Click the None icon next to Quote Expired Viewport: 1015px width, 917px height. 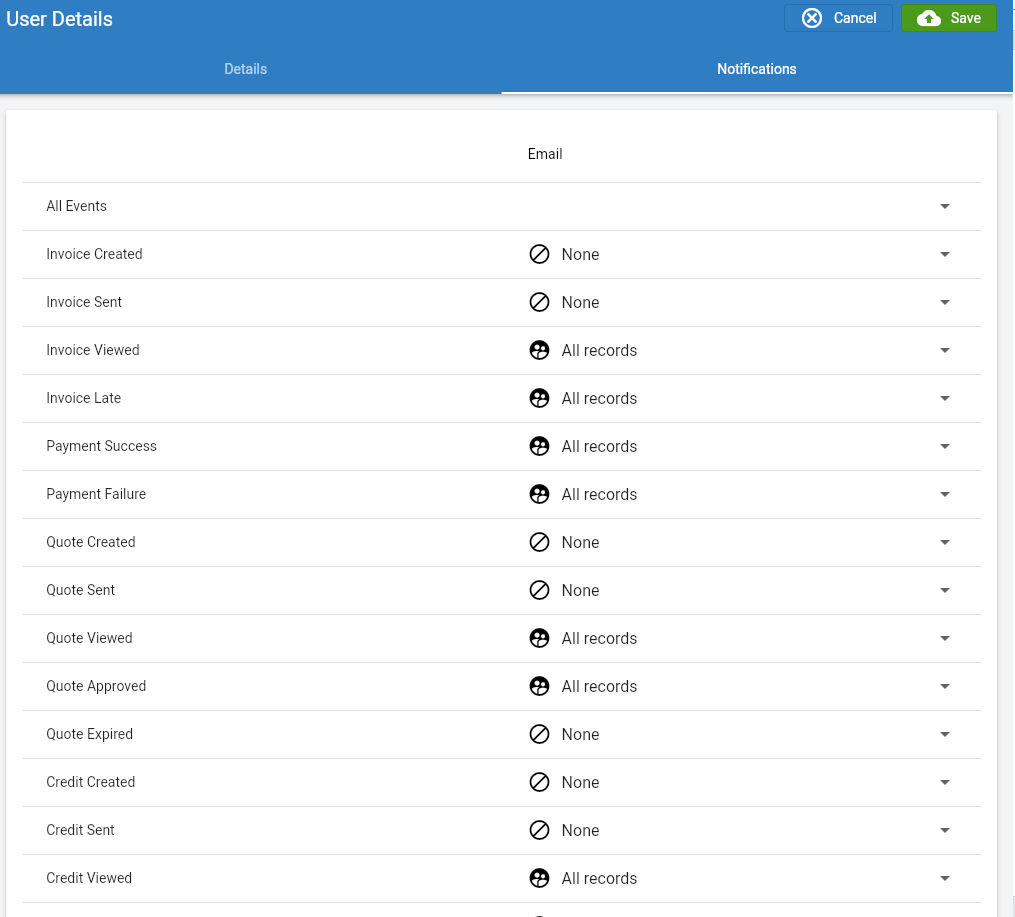click(x=540, y=734)
